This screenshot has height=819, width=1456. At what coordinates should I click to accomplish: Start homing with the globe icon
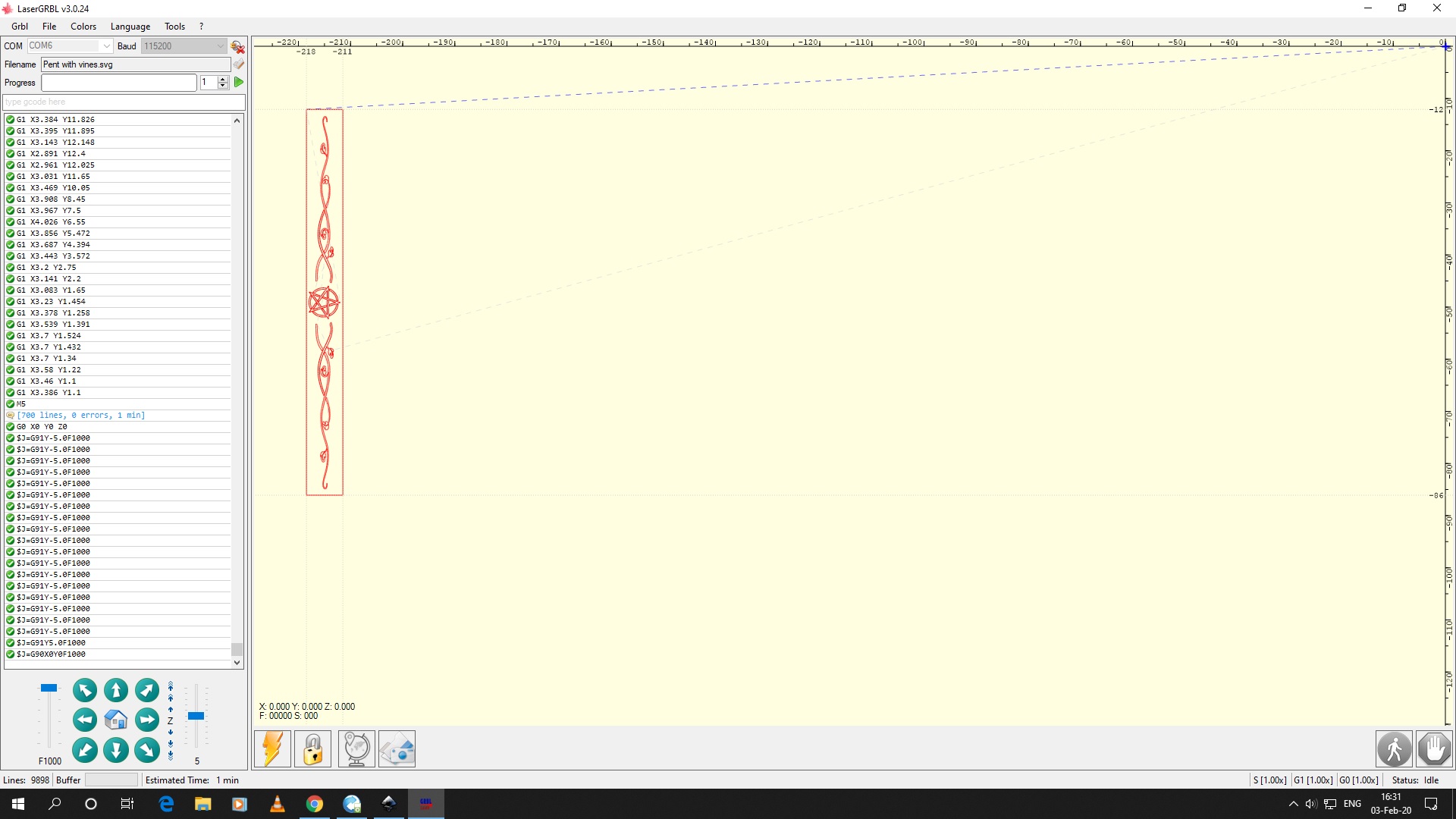pos(356,748)
